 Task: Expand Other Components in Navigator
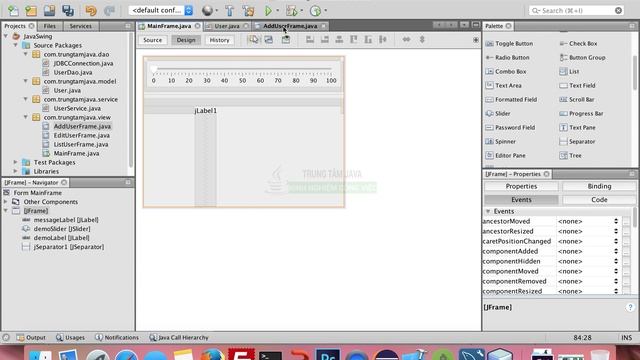pyautogui.click(x=6, y=202)
